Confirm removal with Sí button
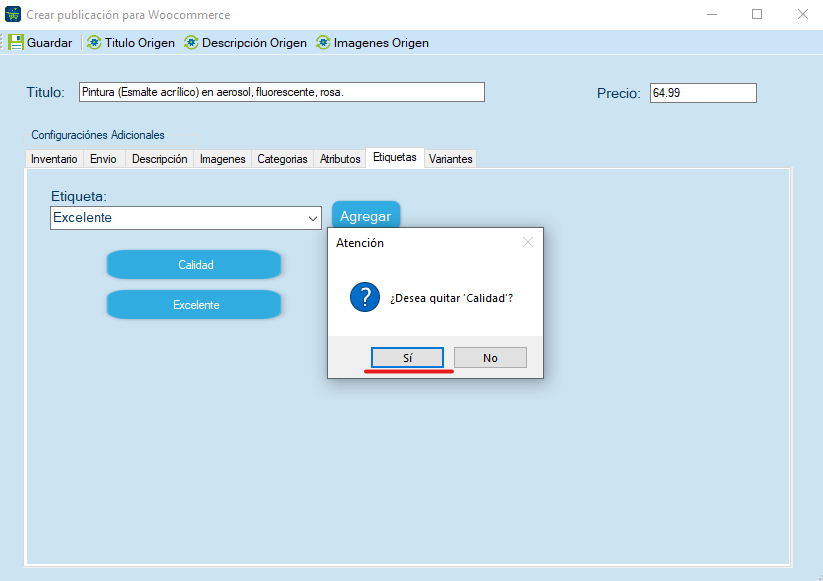Viewport: 823px width, 581px height. [x=407, y=358]
